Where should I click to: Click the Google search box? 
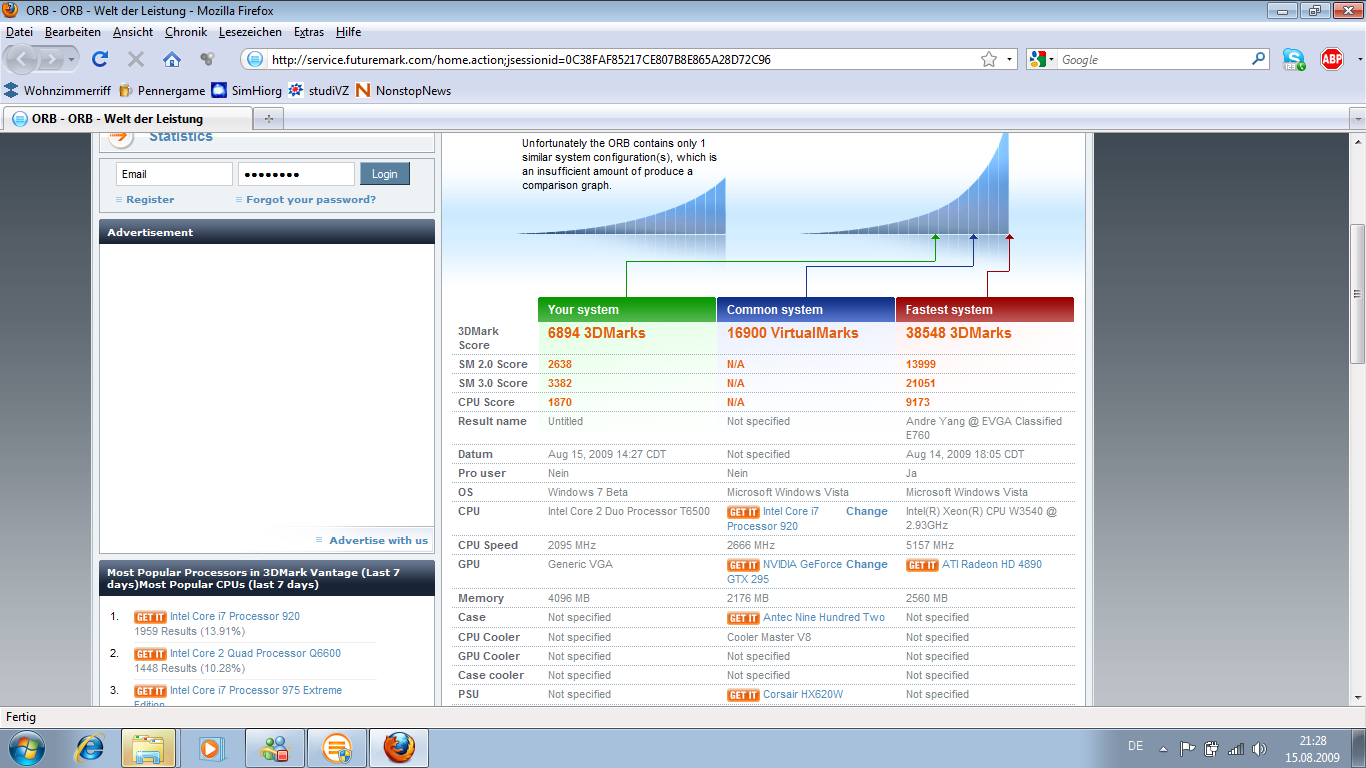(x=1153, y=60)
